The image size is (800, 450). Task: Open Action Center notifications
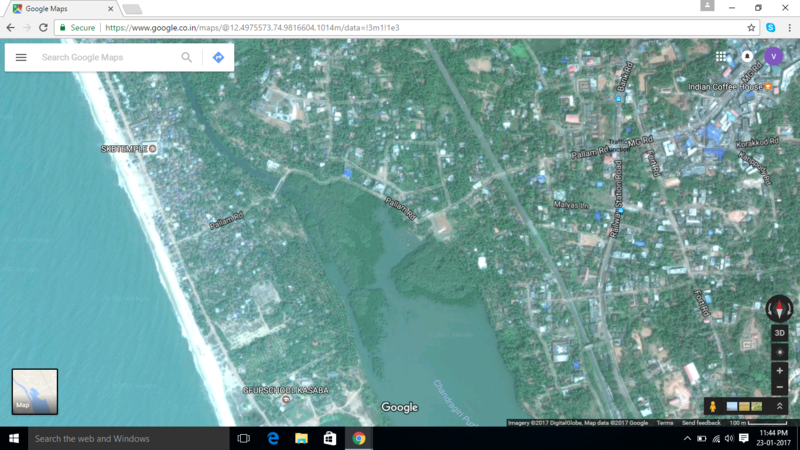(x=744, y=438)
